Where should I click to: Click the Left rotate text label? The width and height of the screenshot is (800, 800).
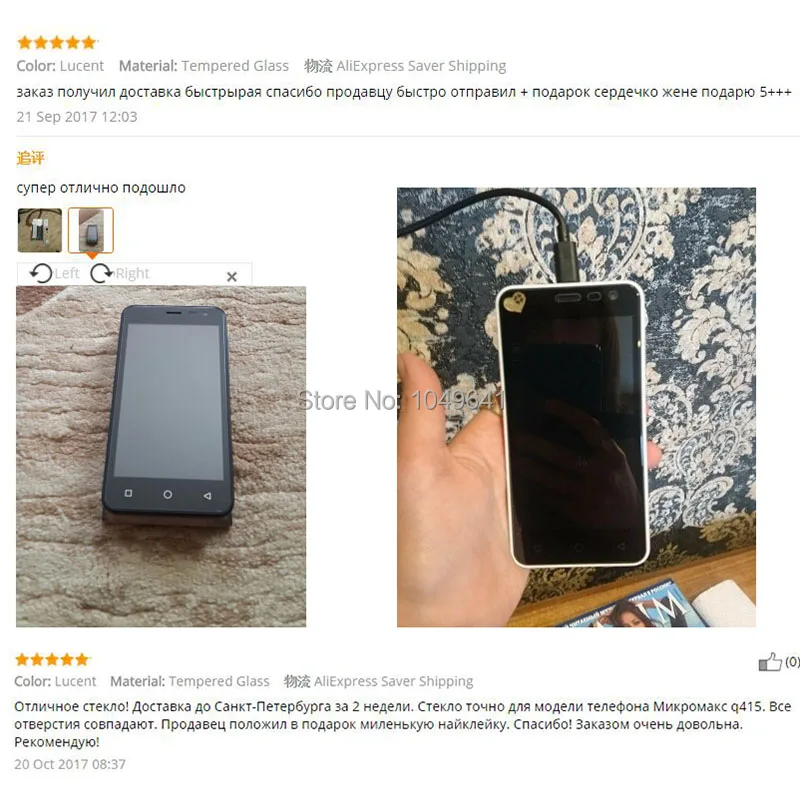(x=67, y=273)
